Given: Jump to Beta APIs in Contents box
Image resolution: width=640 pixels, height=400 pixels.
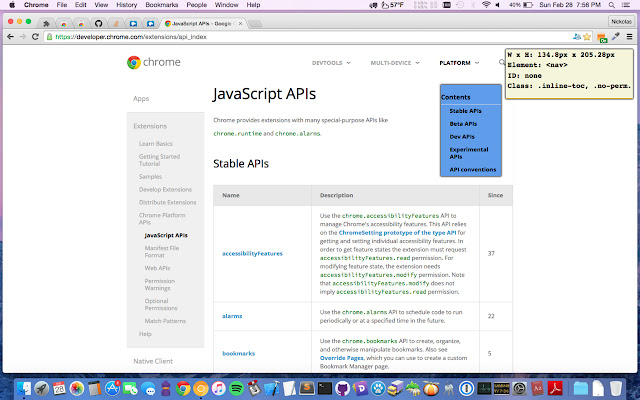Looking at the screenshot, I should tap(462, 123).
